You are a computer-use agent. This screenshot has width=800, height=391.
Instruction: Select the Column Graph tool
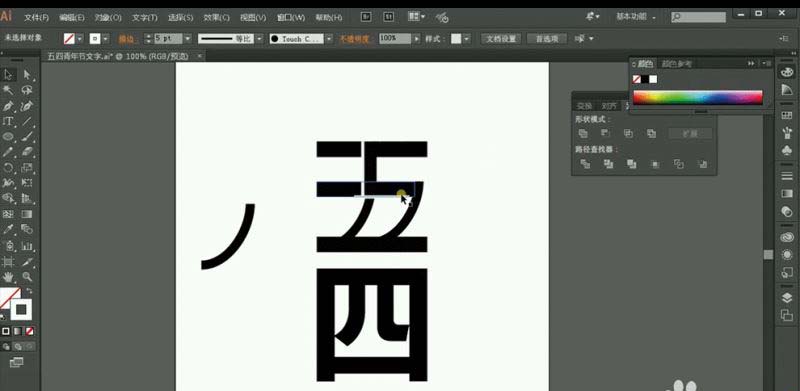pyautogui.click(x=27, y=246)
